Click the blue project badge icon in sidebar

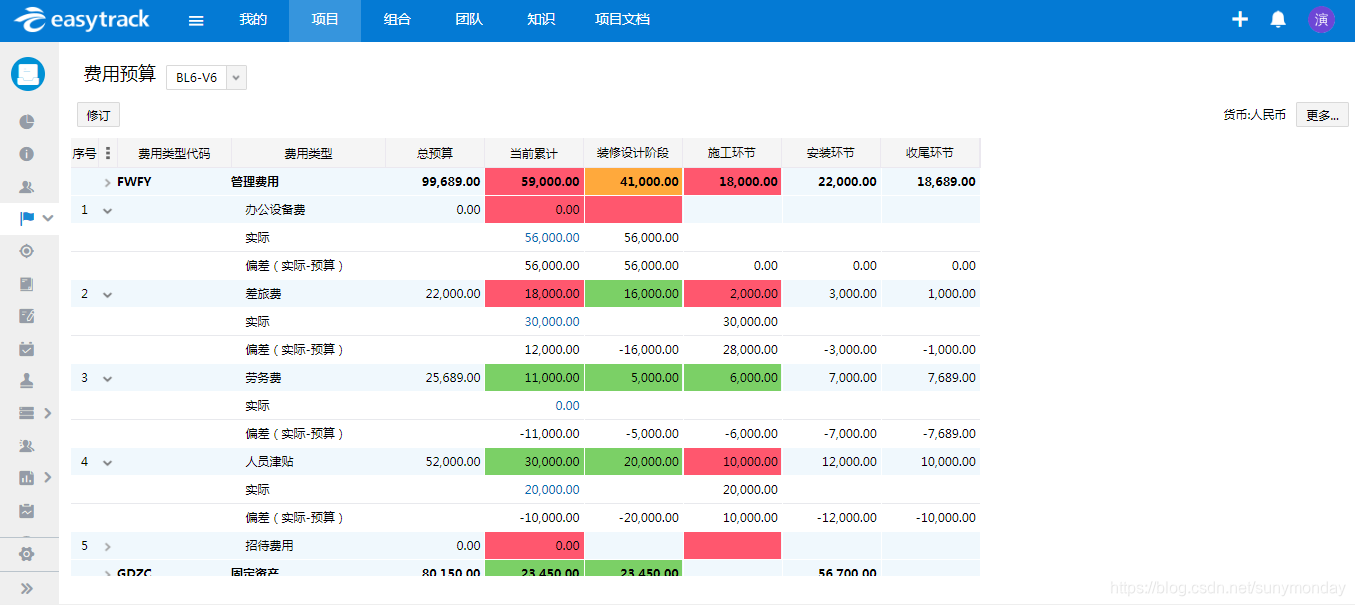28,74
